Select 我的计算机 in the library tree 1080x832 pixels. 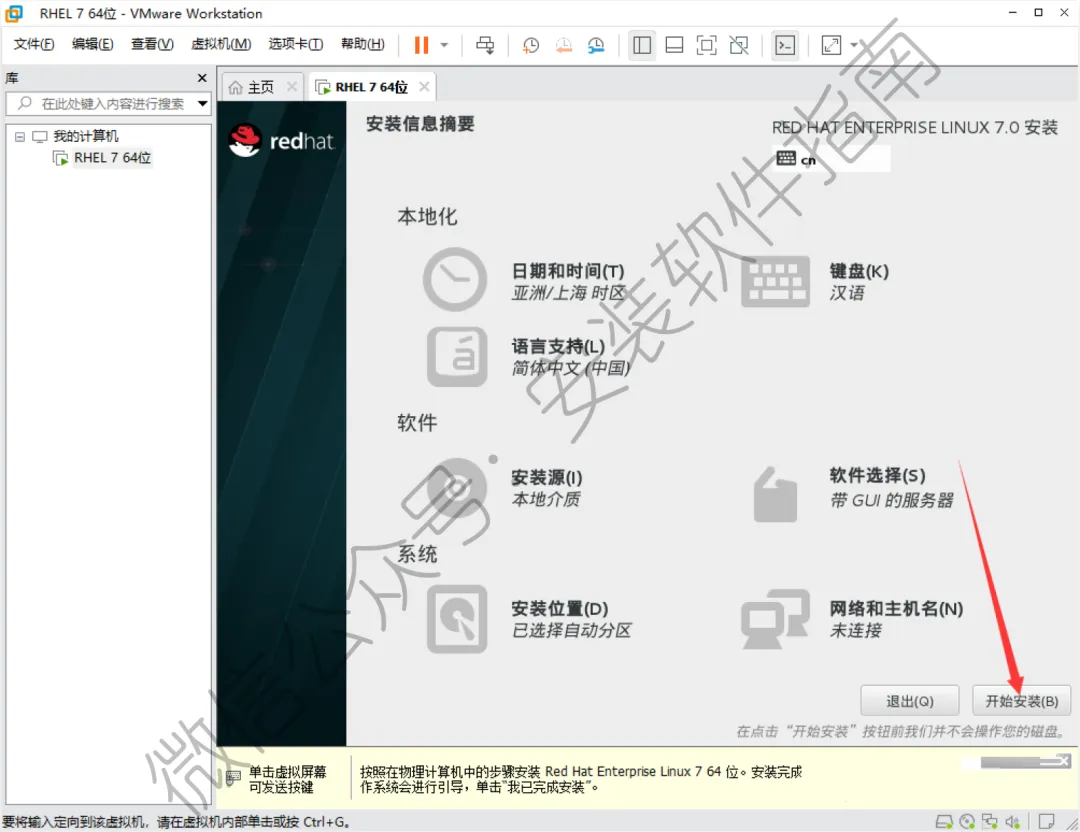[x=86, y=136]
